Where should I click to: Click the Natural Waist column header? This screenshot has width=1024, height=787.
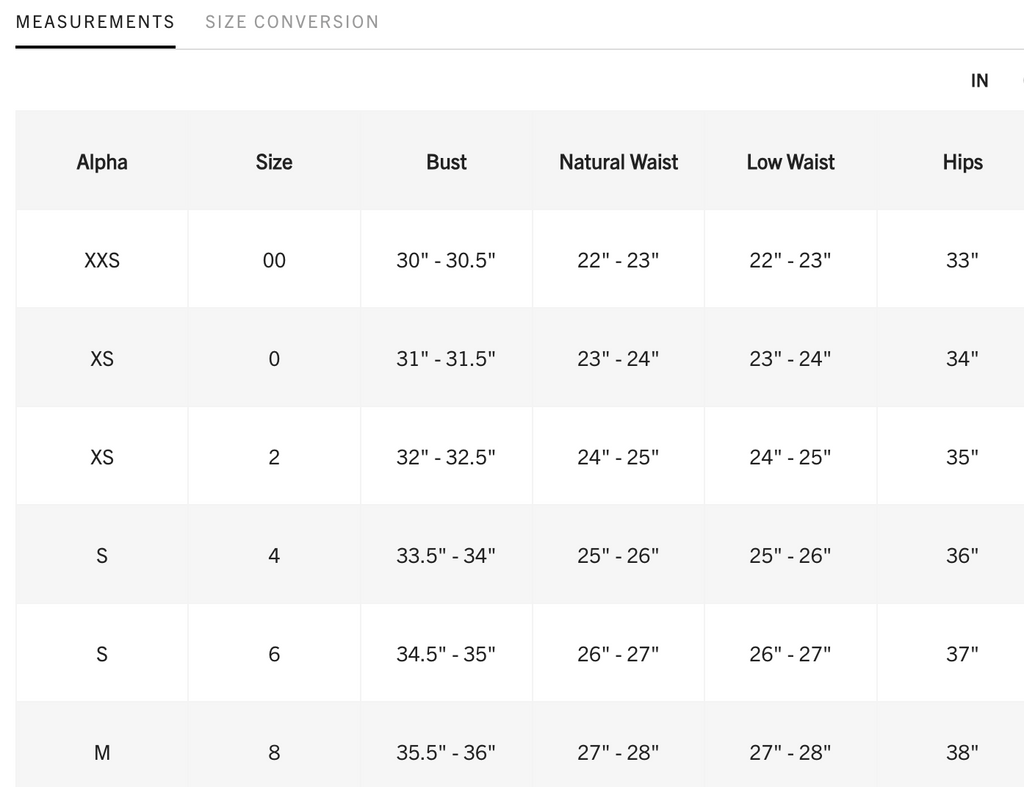618,162
